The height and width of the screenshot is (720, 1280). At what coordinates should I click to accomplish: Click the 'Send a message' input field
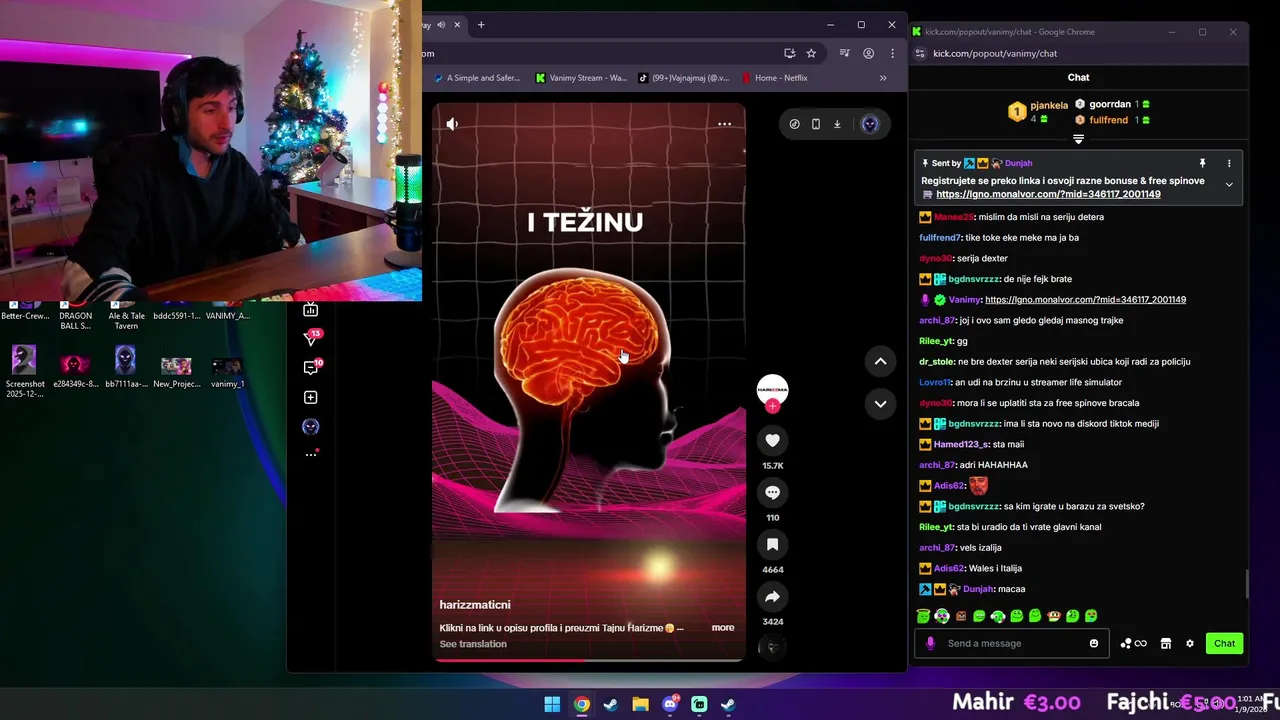(1013, 644)
